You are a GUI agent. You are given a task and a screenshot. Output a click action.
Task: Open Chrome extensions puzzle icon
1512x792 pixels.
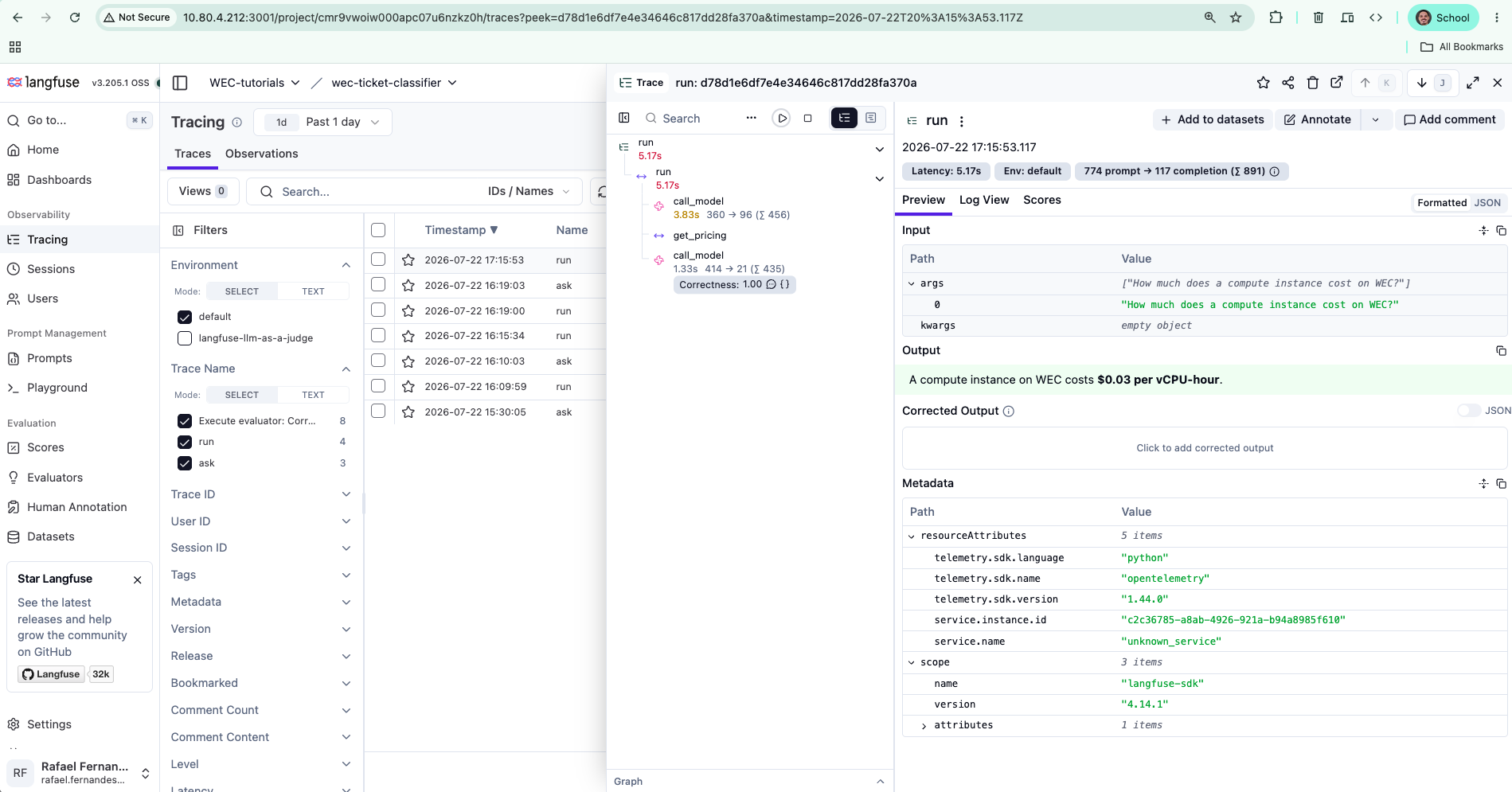click(1276, 18)
